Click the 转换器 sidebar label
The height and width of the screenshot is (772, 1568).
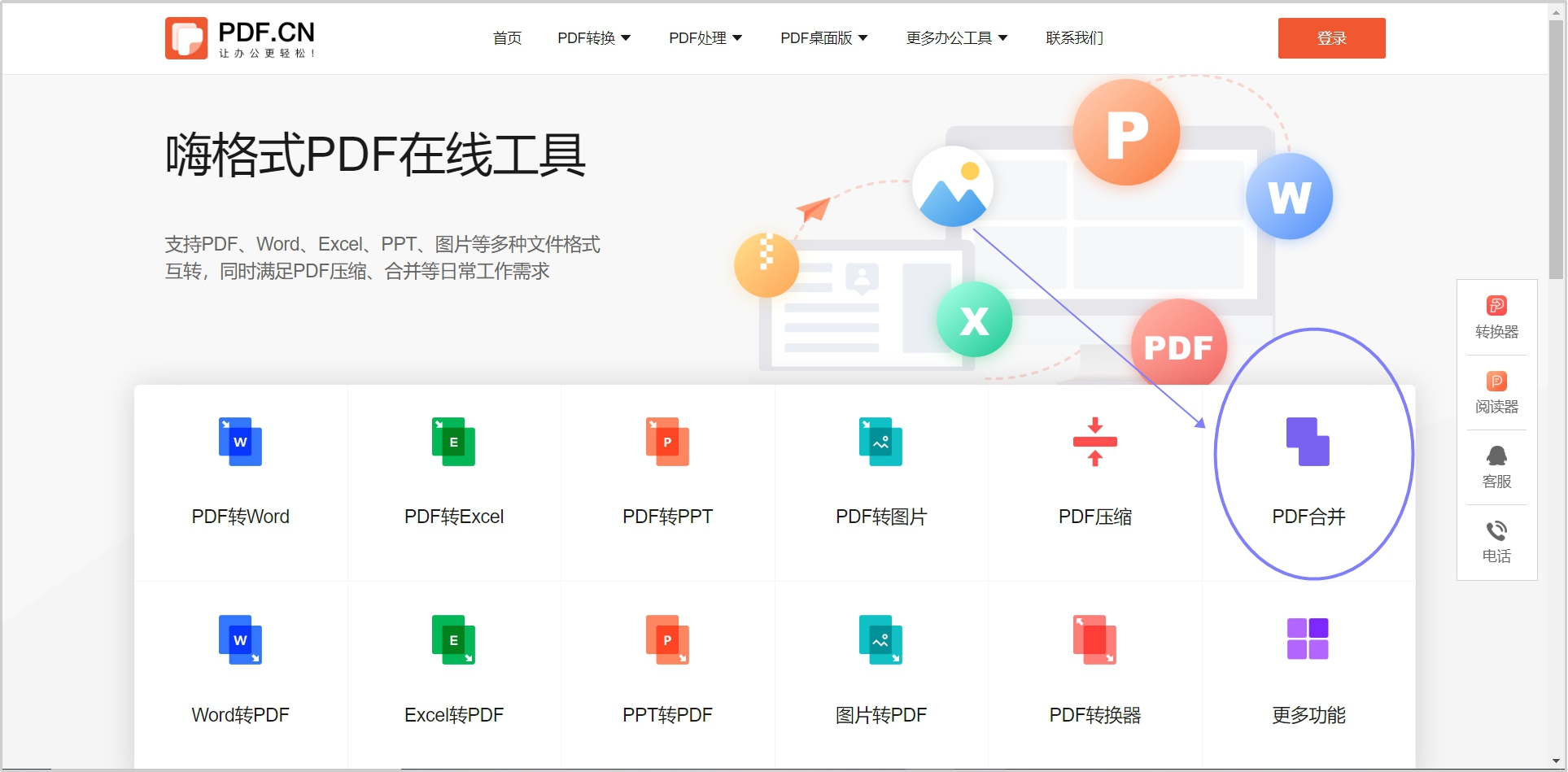(1496, 332)
